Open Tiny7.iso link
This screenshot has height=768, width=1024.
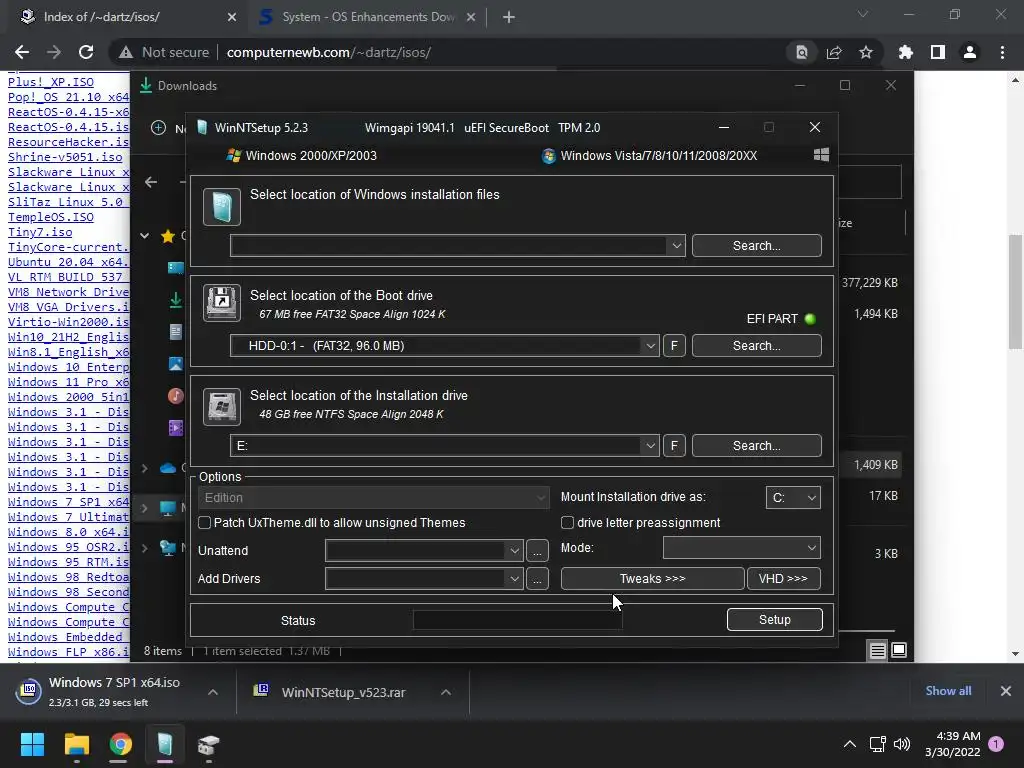click(40, 232)
